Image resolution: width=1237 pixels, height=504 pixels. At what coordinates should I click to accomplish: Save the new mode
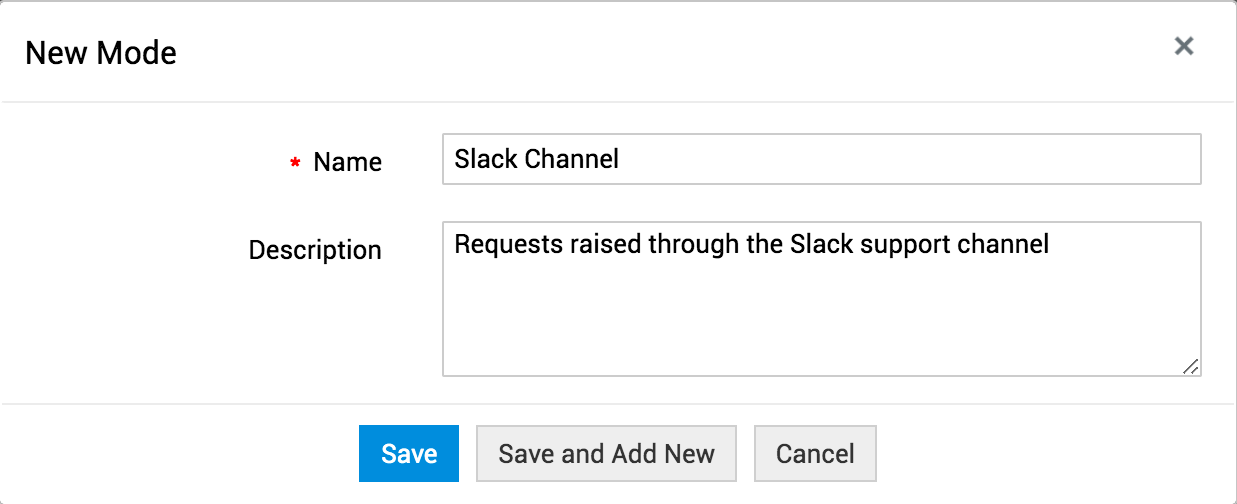pyautogui.click(x=409, y=453)
